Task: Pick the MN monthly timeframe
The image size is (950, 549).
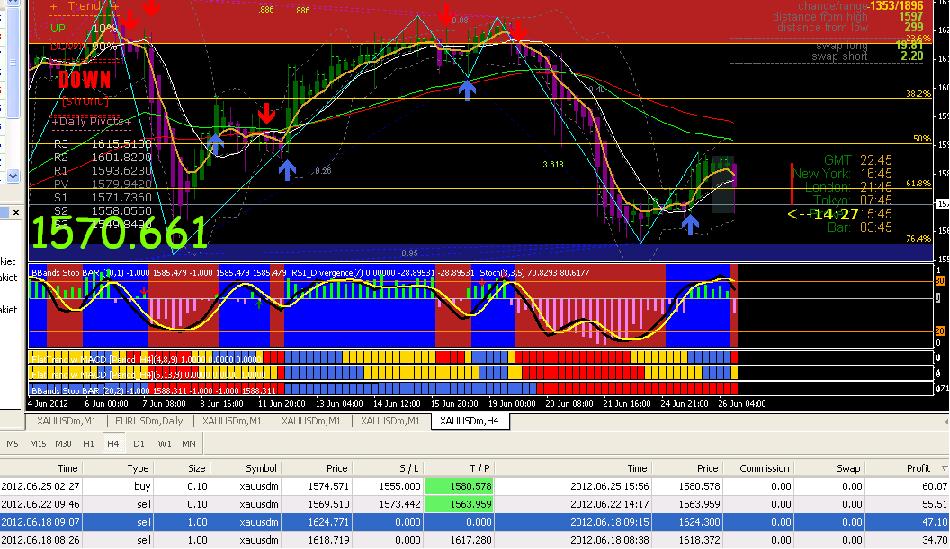Action: (189, 442)
